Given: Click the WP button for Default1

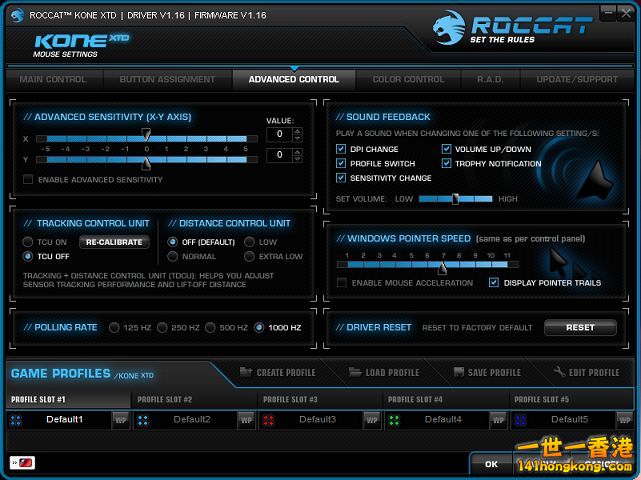Looking at the screenshot, I should pyautogui.click(x=121, y=420).
